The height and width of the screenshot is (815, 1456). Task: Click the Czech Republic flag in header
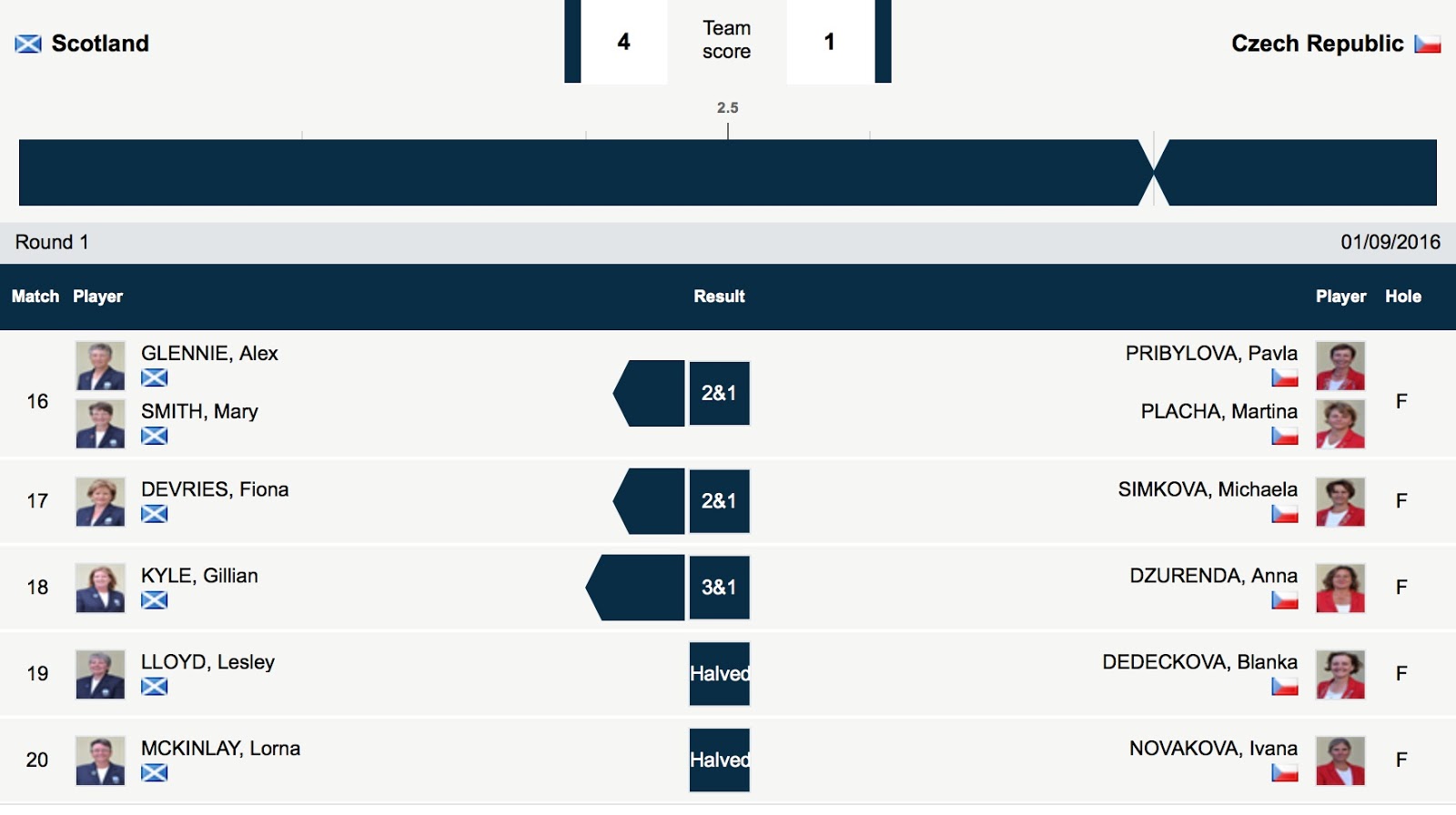tap(1427, 44)
